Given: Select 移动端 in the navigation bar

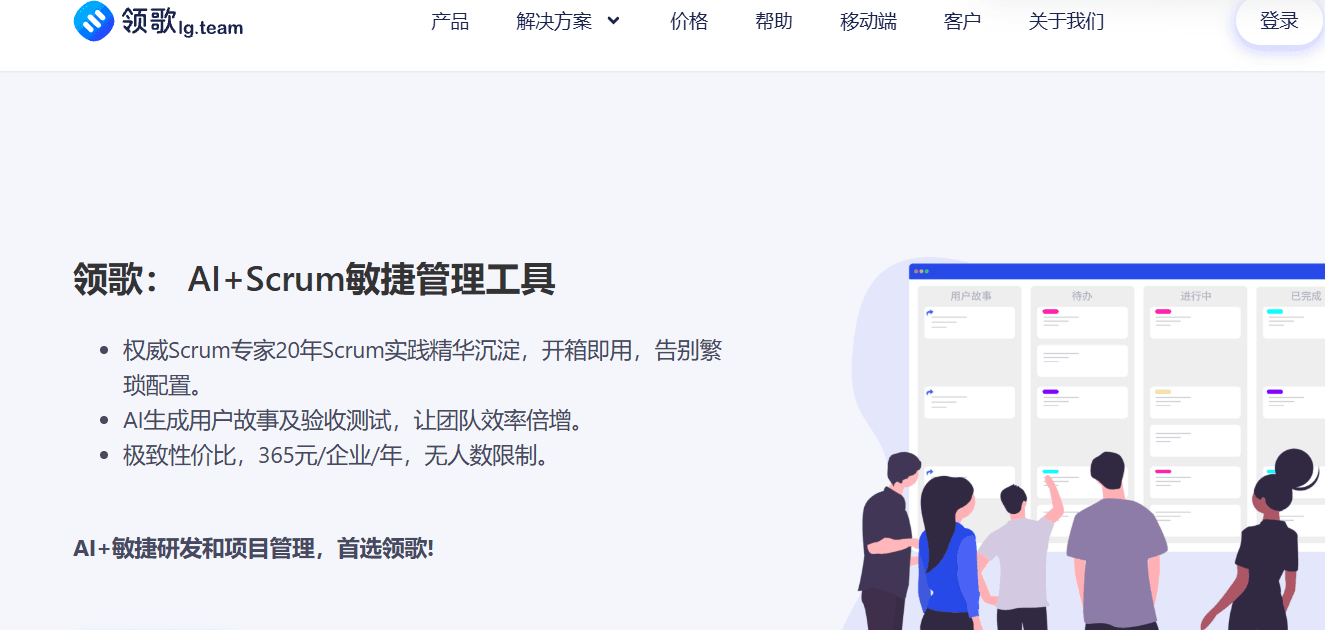Looking at the screenshot, I should pyautogui.click(x=869, y=21).
